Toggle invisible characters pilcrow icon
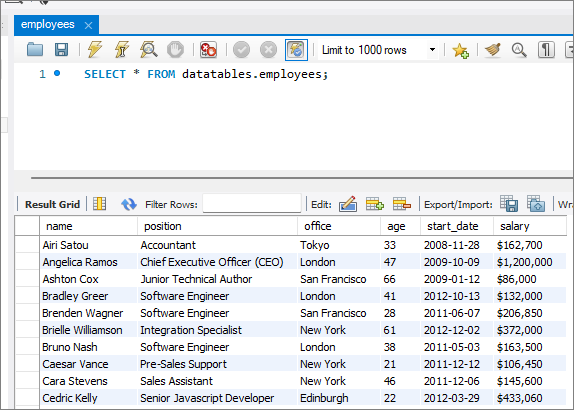This screenshot has width=574, height=410. 546,50
